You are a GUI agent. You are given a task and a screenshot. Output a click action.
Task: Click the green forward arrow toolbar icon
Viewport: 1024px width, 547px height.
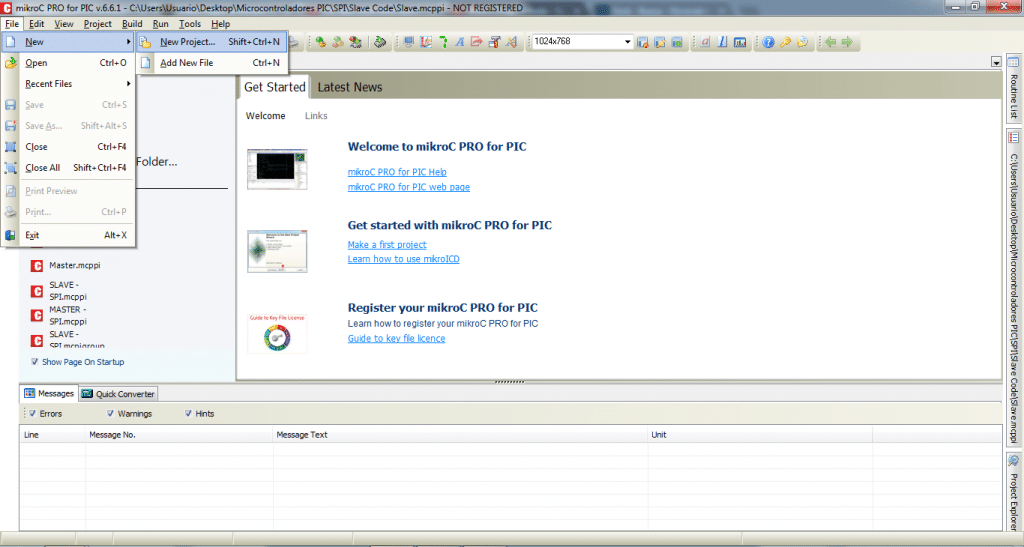pyautogui.click(x=847, y=43)
